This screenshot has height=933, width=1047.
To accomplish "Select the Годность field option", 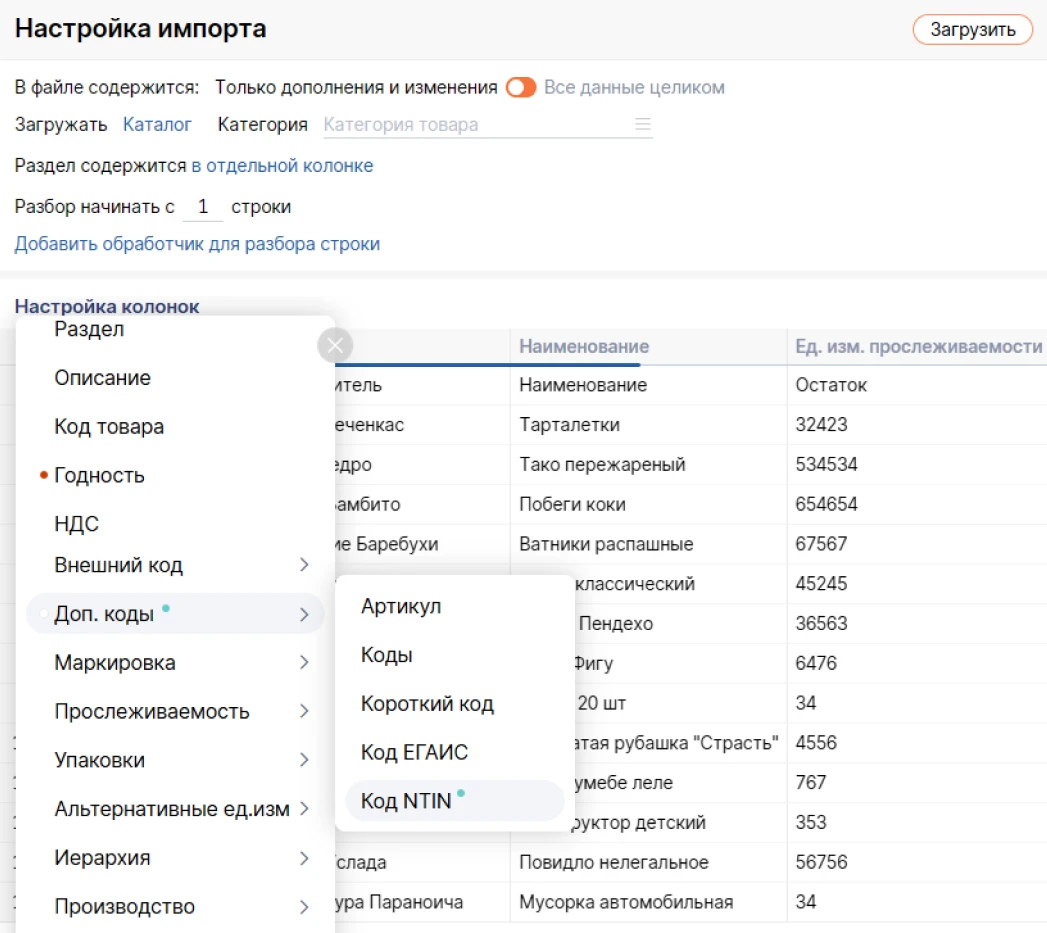I will point(99,476).
